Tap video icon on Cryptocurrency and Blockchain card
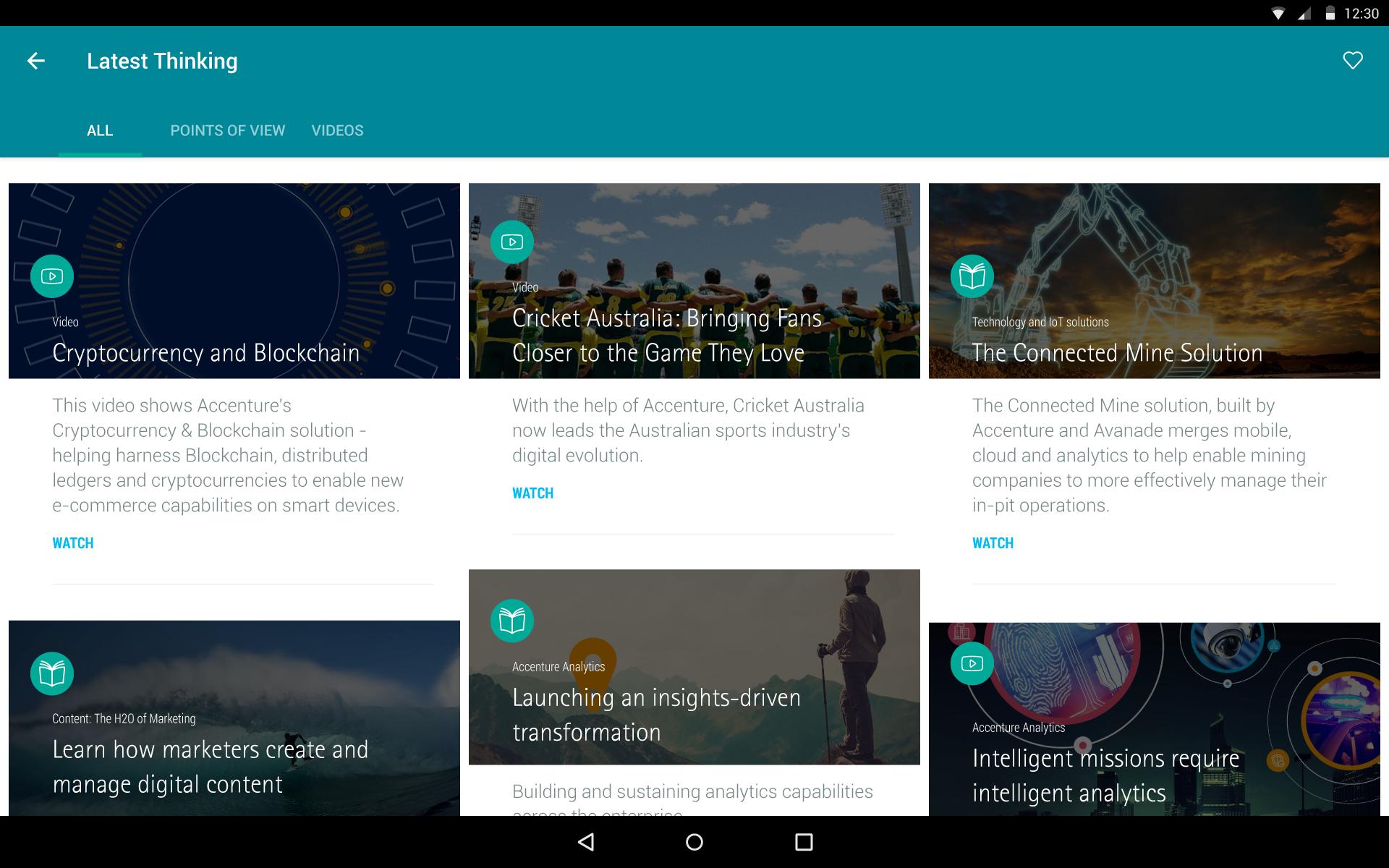The height and width of the screenshot is (868, 1389). [52, 276]
